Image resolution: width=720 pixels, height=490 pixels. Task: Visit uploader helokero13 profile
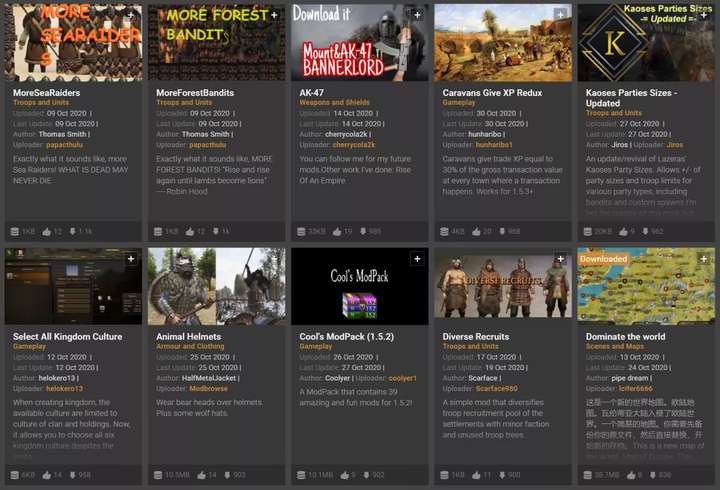64,389
